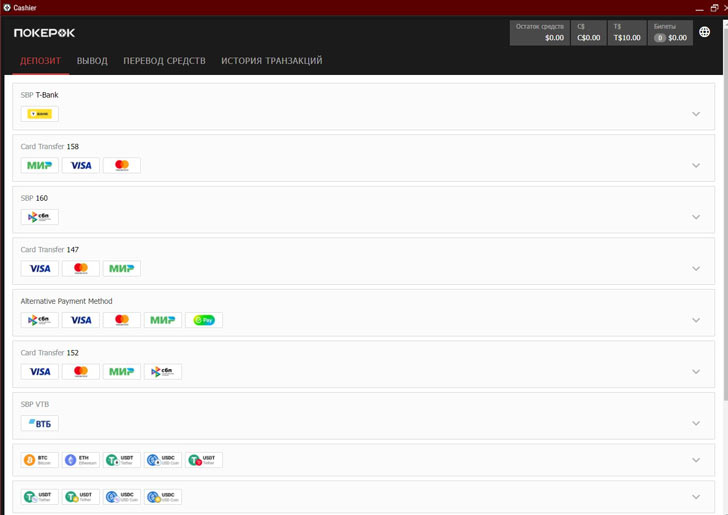Expand the SBP VTB section chevron
Image resolution: width=728 pixels, height=515 pixels.
click(x=696, y=423)
